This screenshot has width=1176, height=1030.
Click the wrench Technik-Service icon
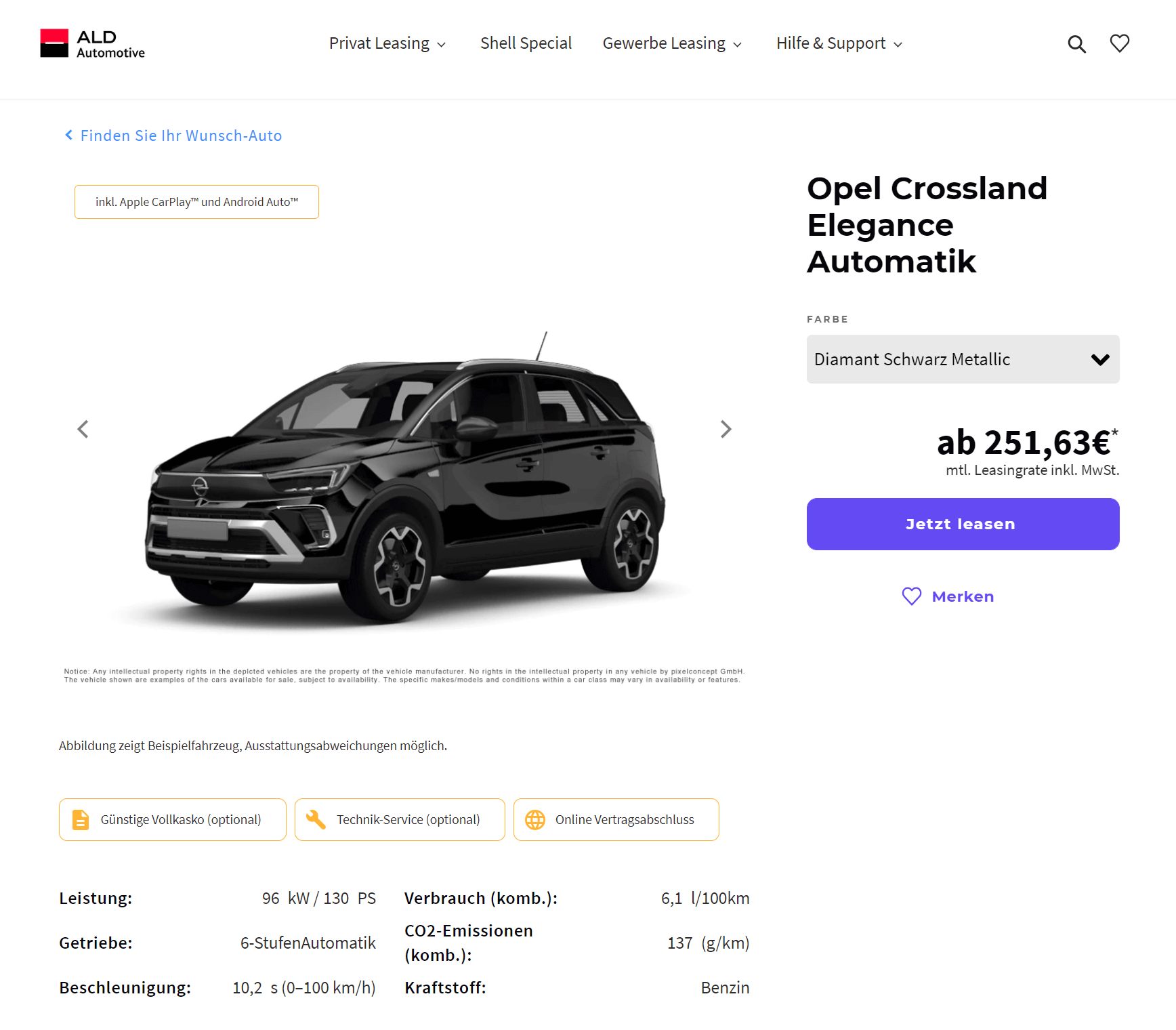[315, 819]
